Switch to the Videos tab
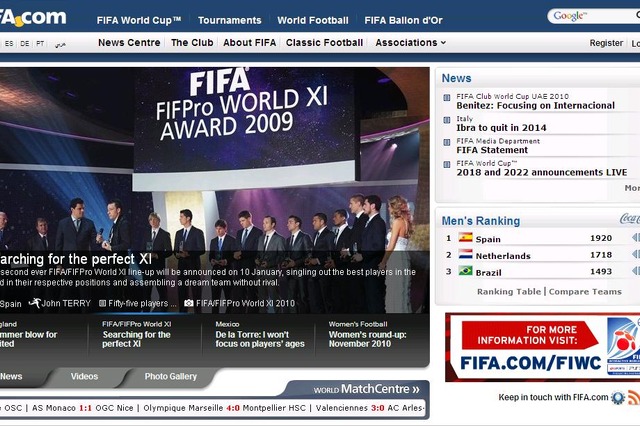The image size is (640, 426). pyautogui.click(x=84, y=376)
